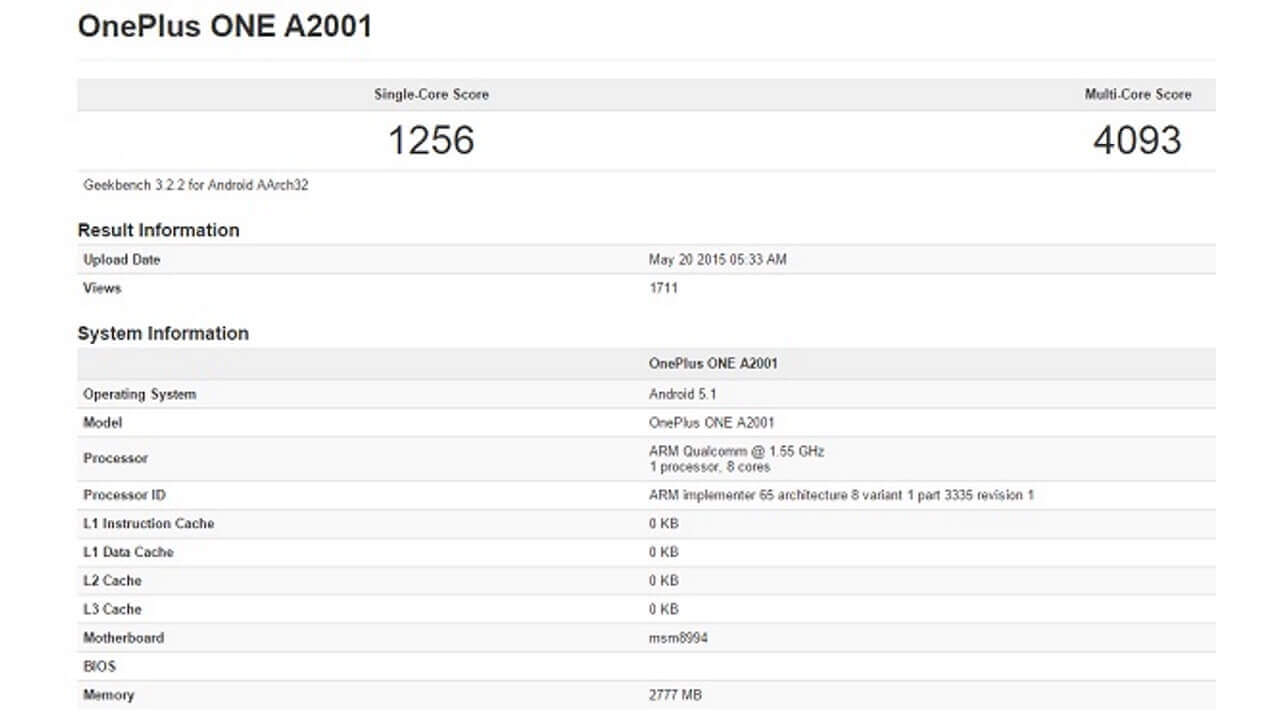The image size is (1280, 720).
Task: Select the Single-Core Score of 1256
Action: pos(432,140)
